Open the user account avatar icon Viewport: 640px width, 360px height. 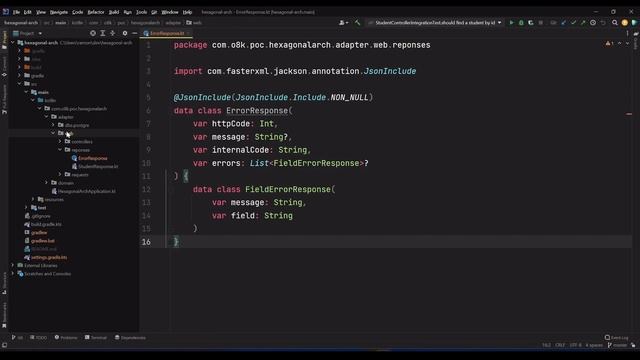click(343, 23)
